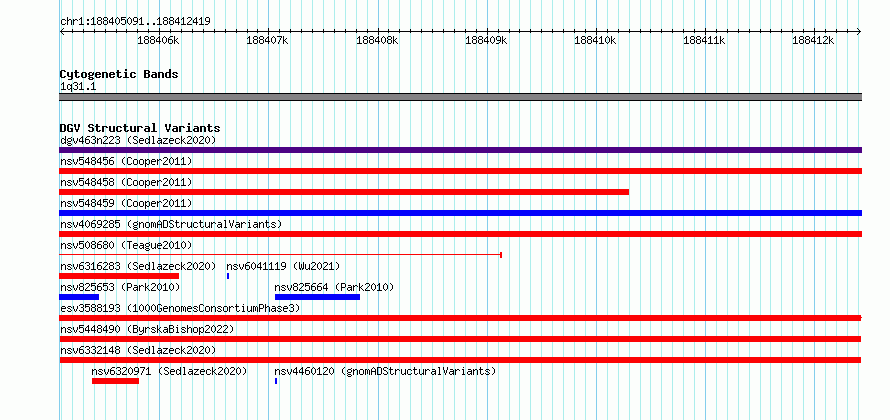Select nsv825664 (Park2010) variant label
This screenshot has height=420, width=890.
[x=334, y=287]
